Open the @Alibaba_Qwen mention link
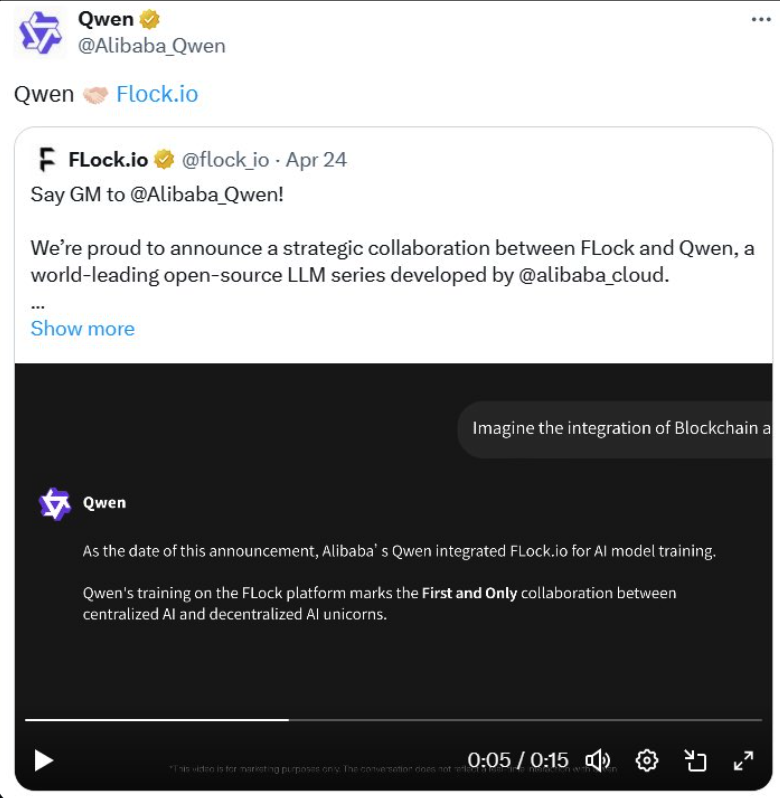The image size is (780, 798). pos(207,194)
